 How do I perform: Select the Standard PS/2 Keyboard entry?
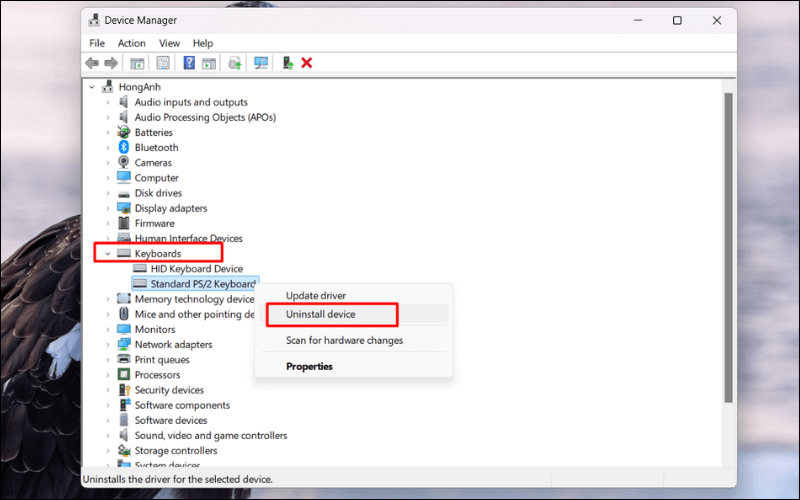coord(195,284)
